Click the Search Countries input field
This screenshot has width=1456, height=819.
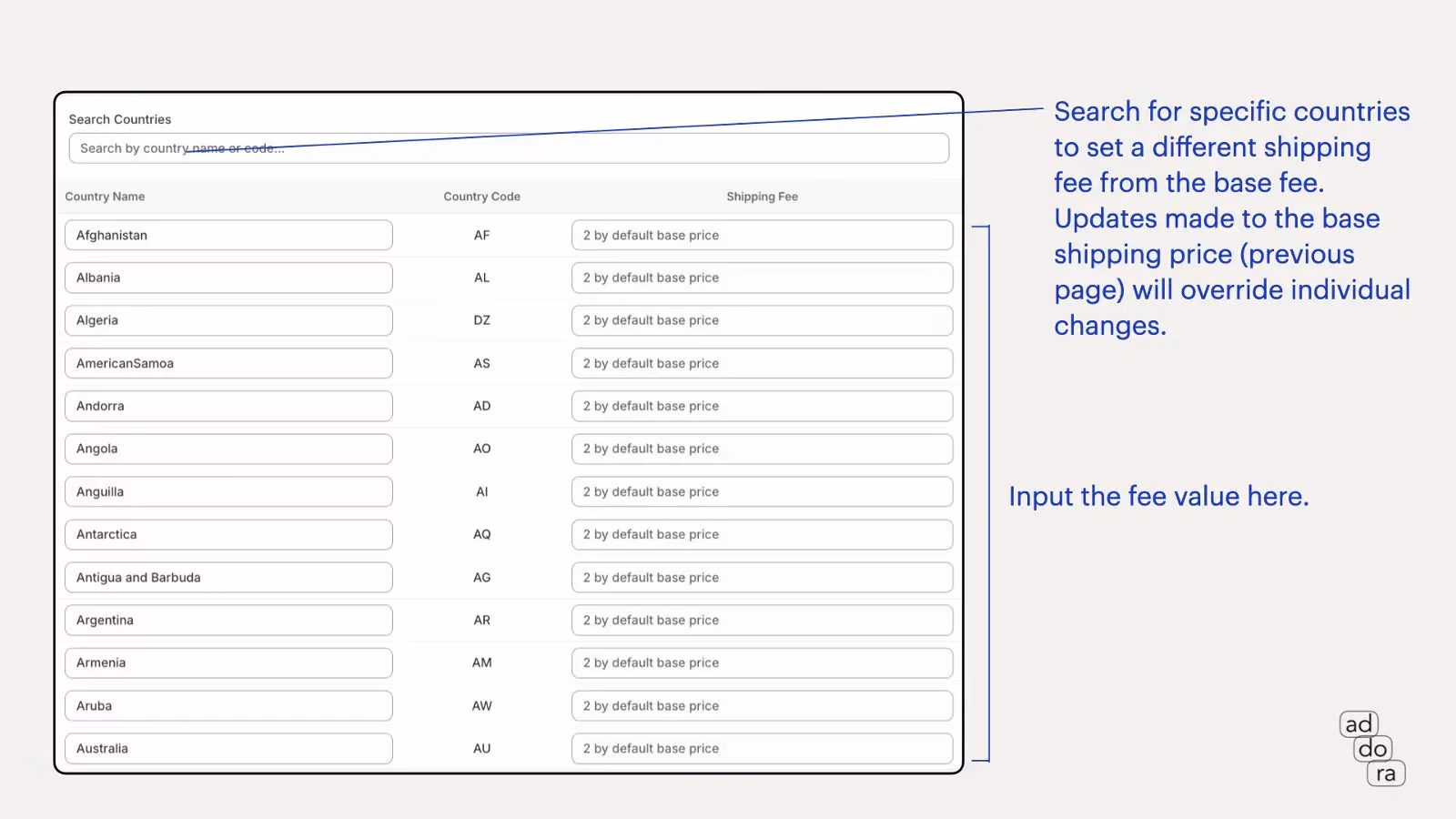(508, 148)
